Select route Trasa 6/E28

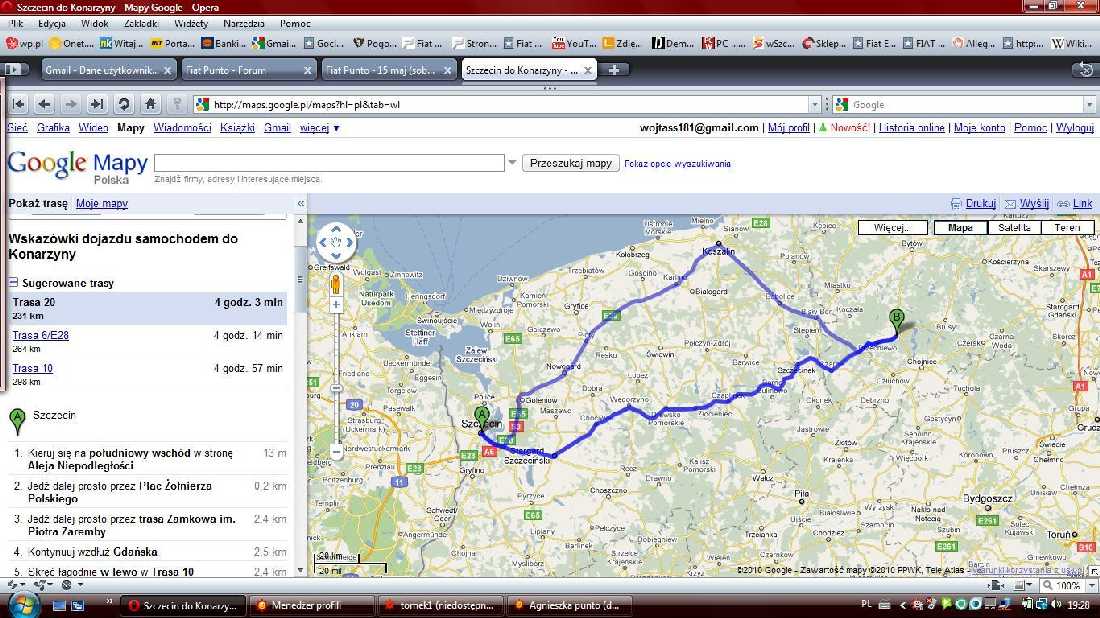(41, 335)
